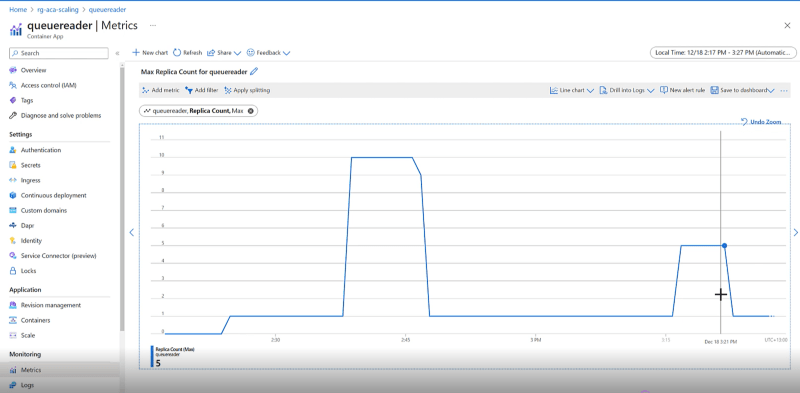Click the Custom domains icon

click(13, 210)
